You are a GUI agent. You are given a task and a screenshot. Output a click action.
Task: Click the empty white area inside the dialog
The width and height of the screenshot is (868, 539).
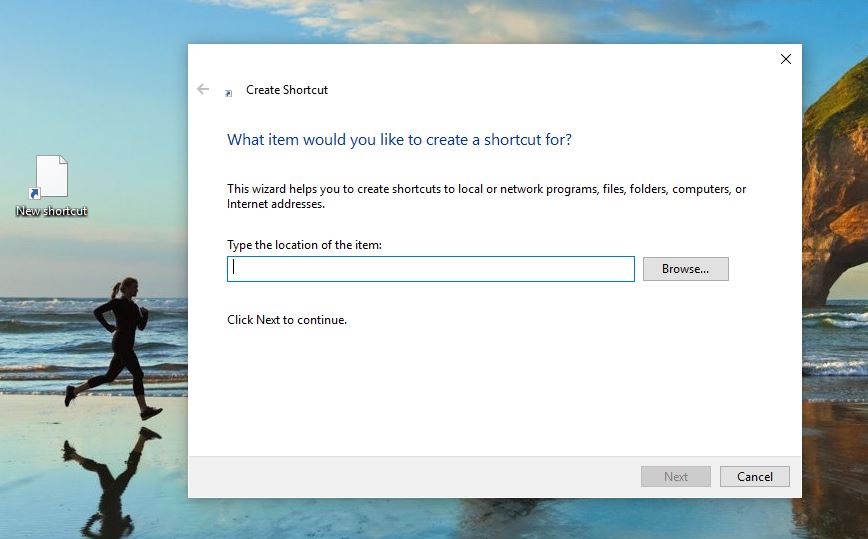point(500,390)
